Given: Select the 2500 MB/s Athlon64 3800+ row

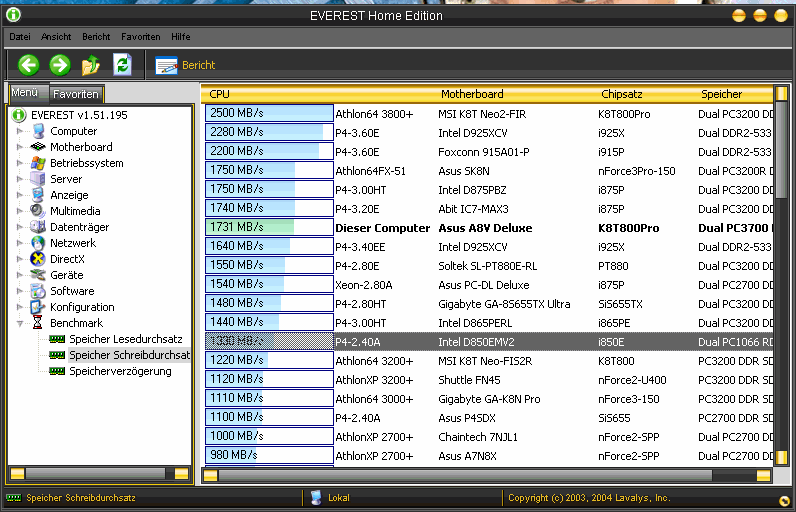Looking at the screenshot, I should pos(488,114).
